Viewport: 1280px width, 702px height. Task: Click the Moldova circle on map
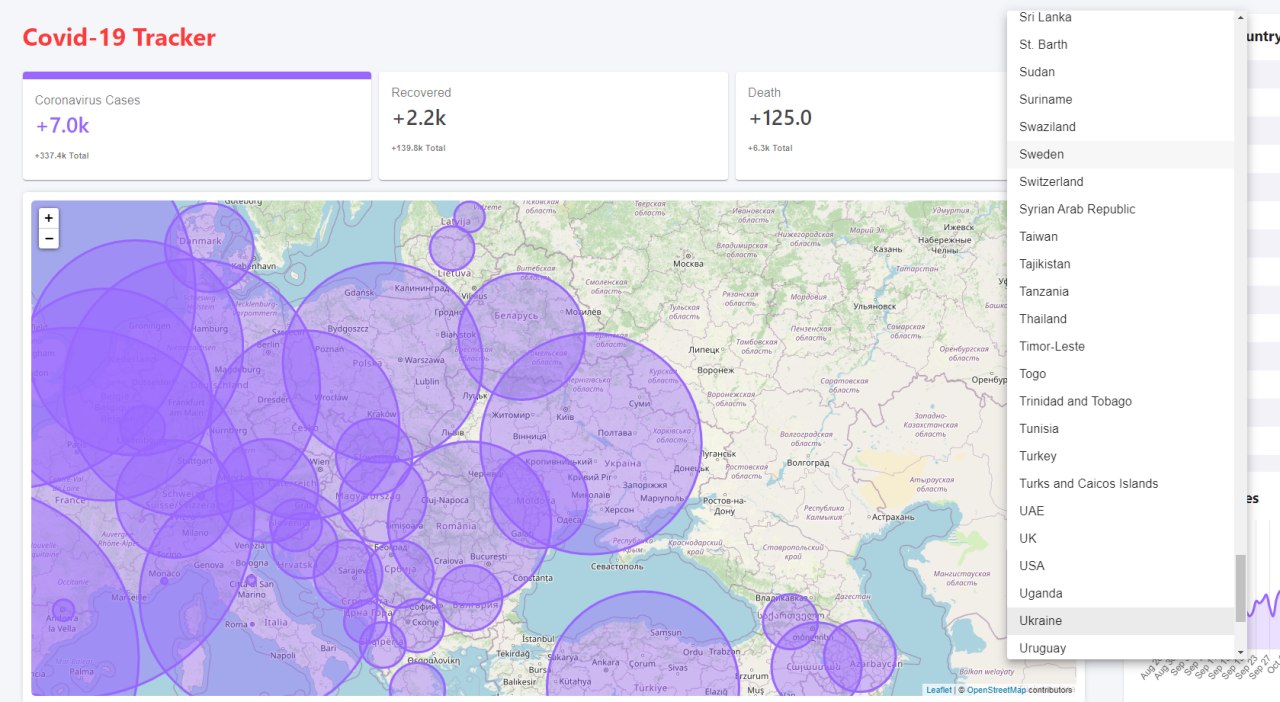point(539,500)
